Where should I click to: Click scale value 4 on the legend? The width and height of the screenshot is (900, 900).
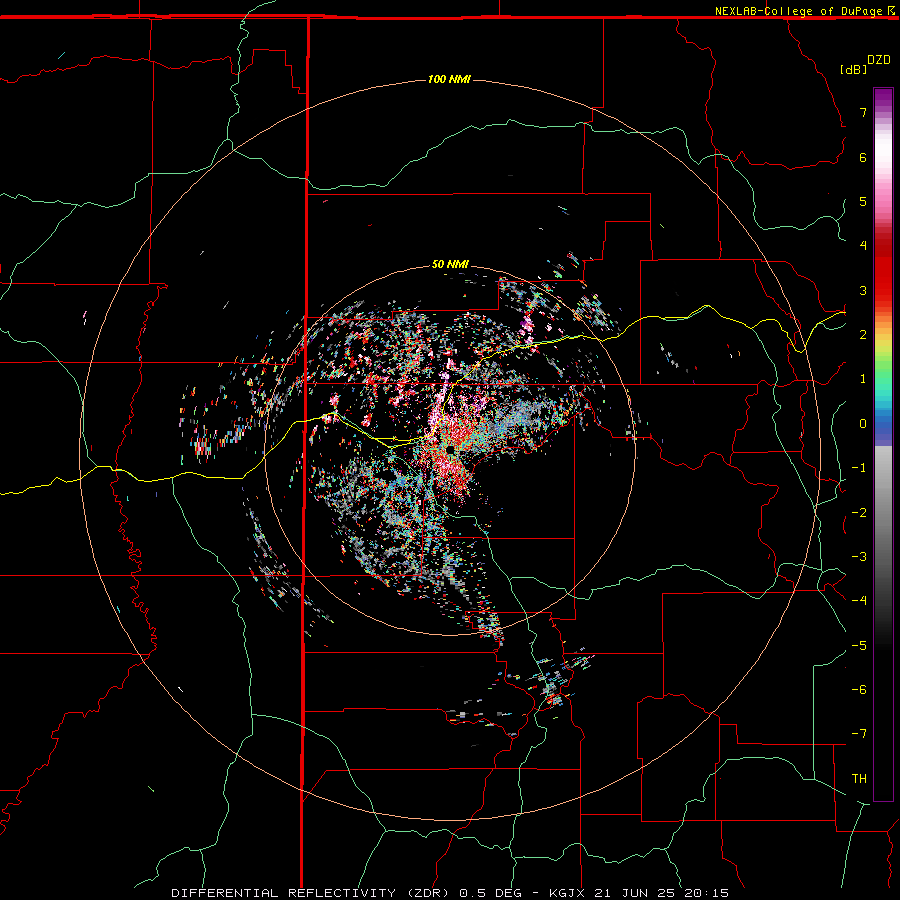pos(863,246)
